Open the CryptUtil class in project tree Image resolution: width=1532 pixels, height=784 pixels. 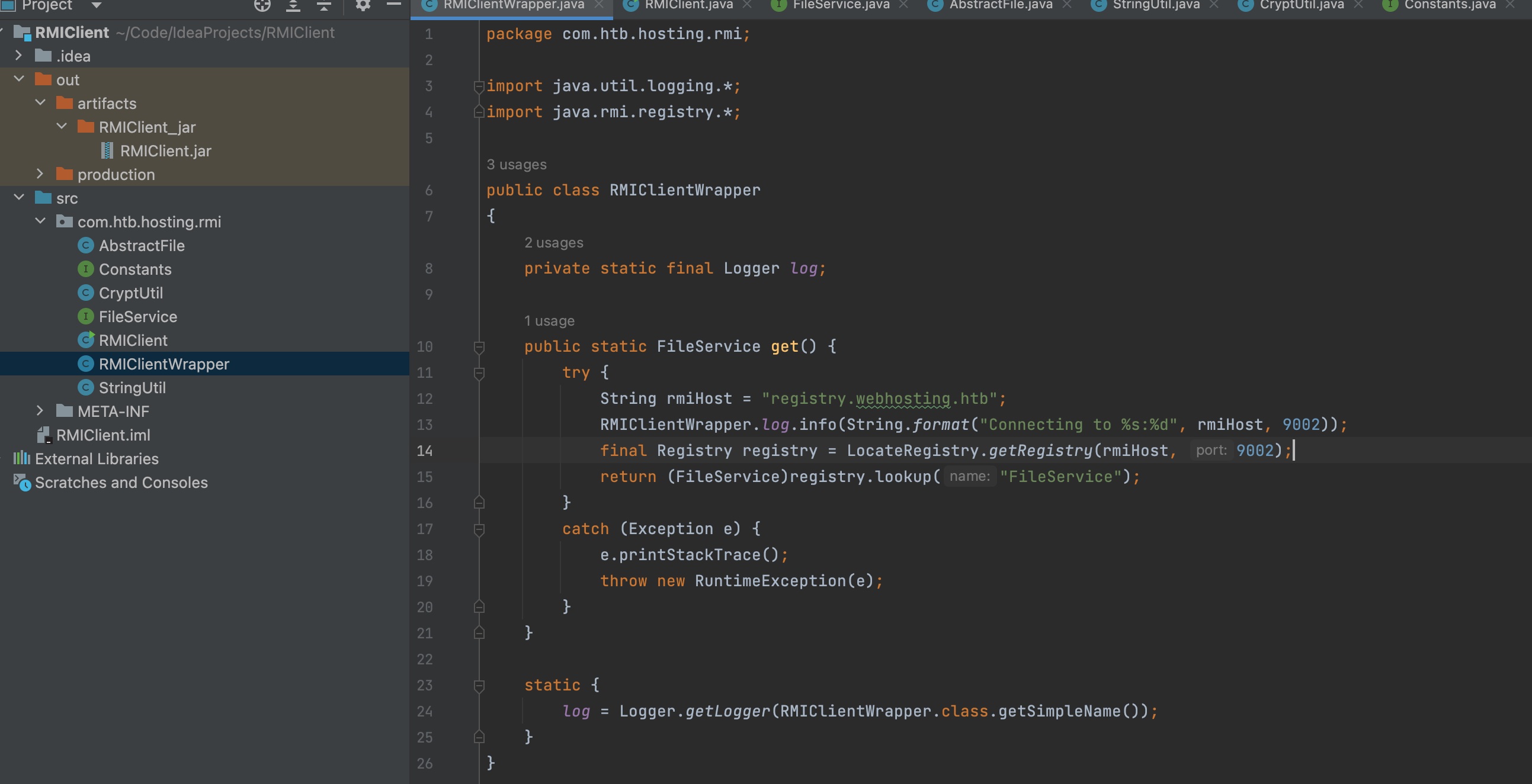click(130, 293)
